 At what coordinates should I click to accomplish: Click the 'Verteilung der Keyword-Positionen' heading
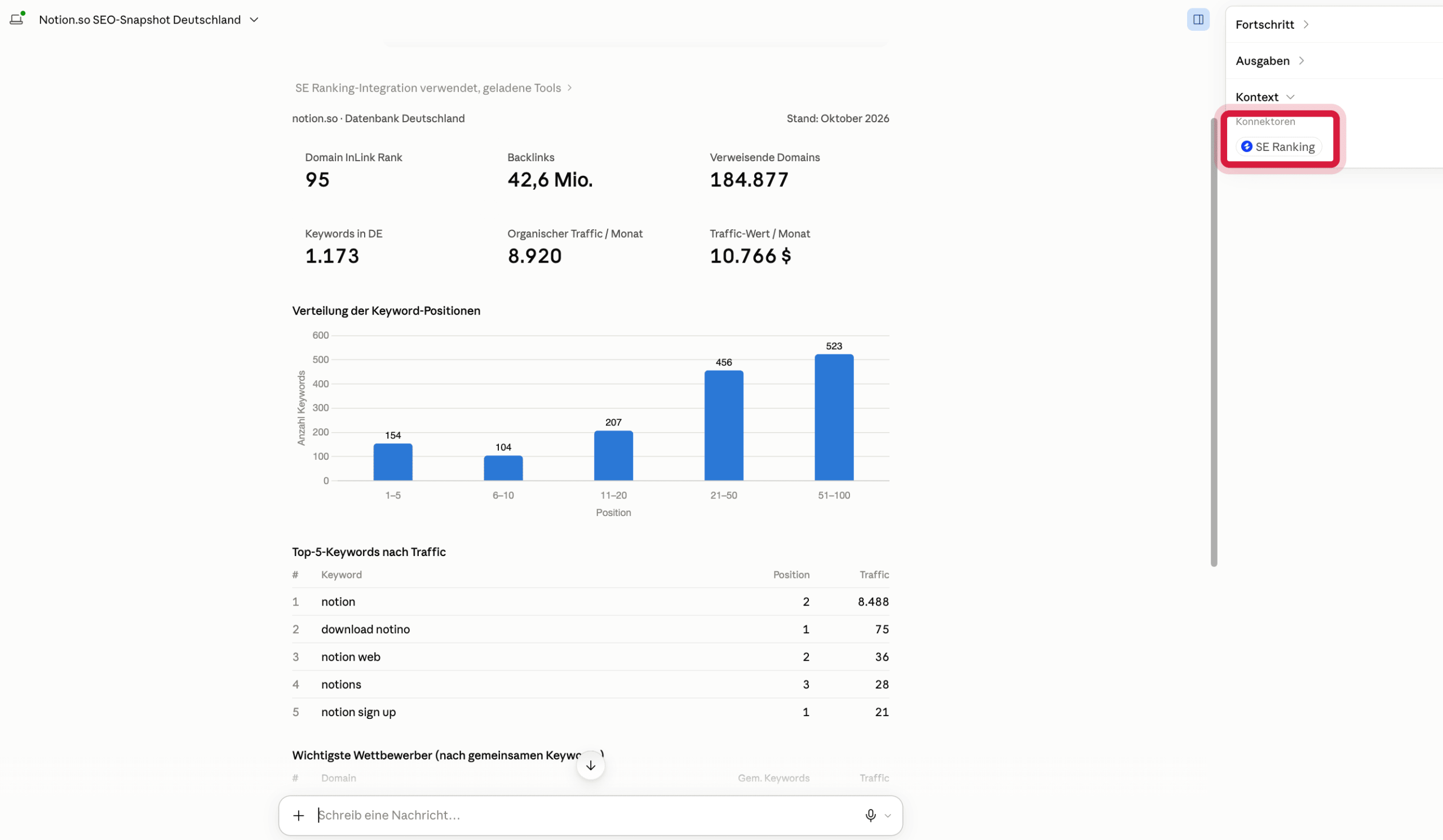point(386,311)
